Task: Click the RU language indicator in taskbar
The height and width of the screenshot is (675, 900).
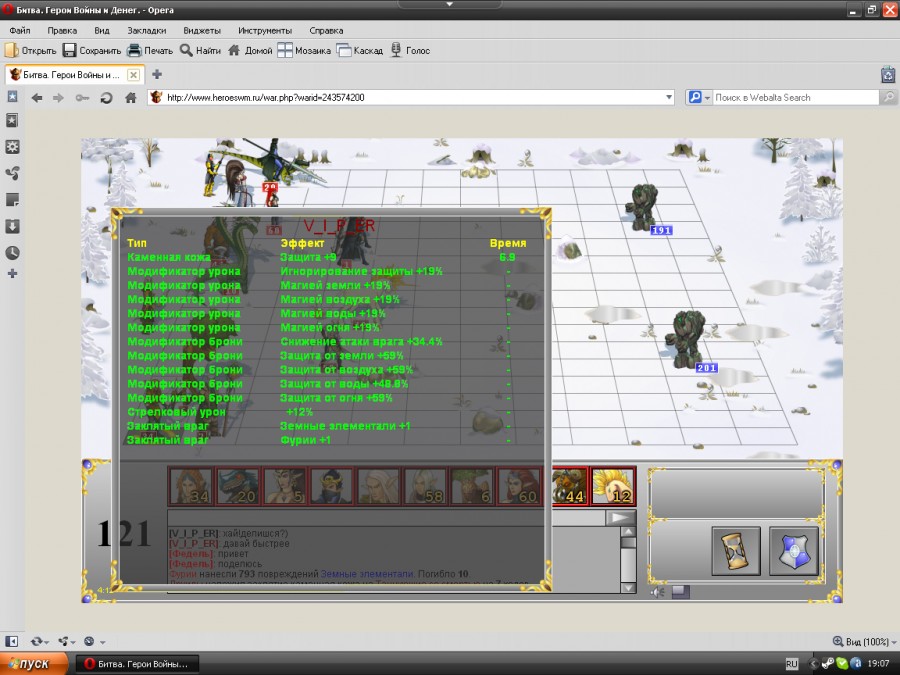Action: [x=792, y=664]
